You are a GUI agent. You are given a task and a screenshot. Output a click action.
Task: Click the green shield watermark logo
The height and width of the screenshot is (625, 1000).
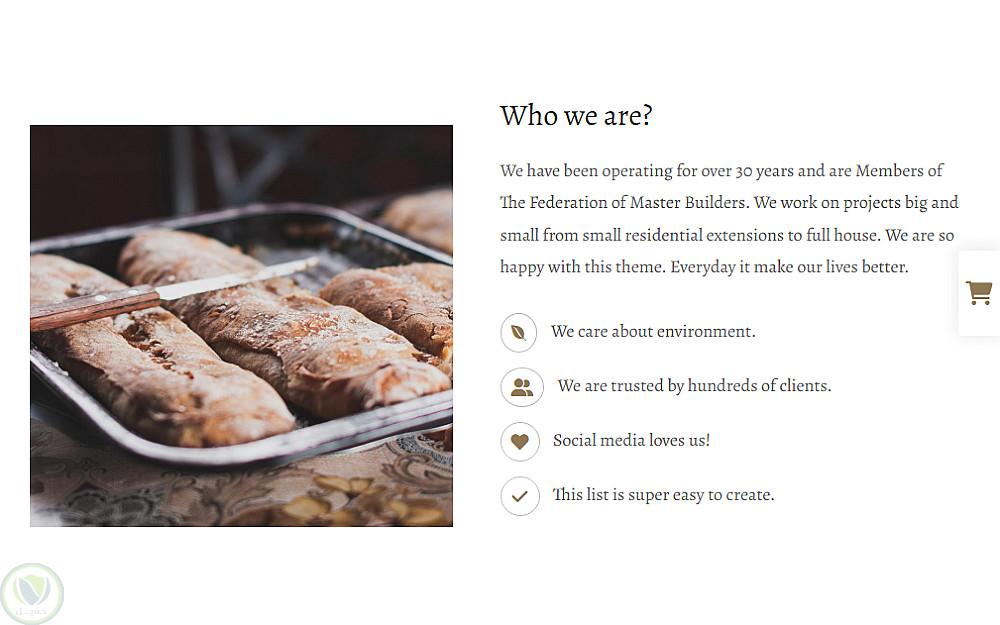point(32,594)
